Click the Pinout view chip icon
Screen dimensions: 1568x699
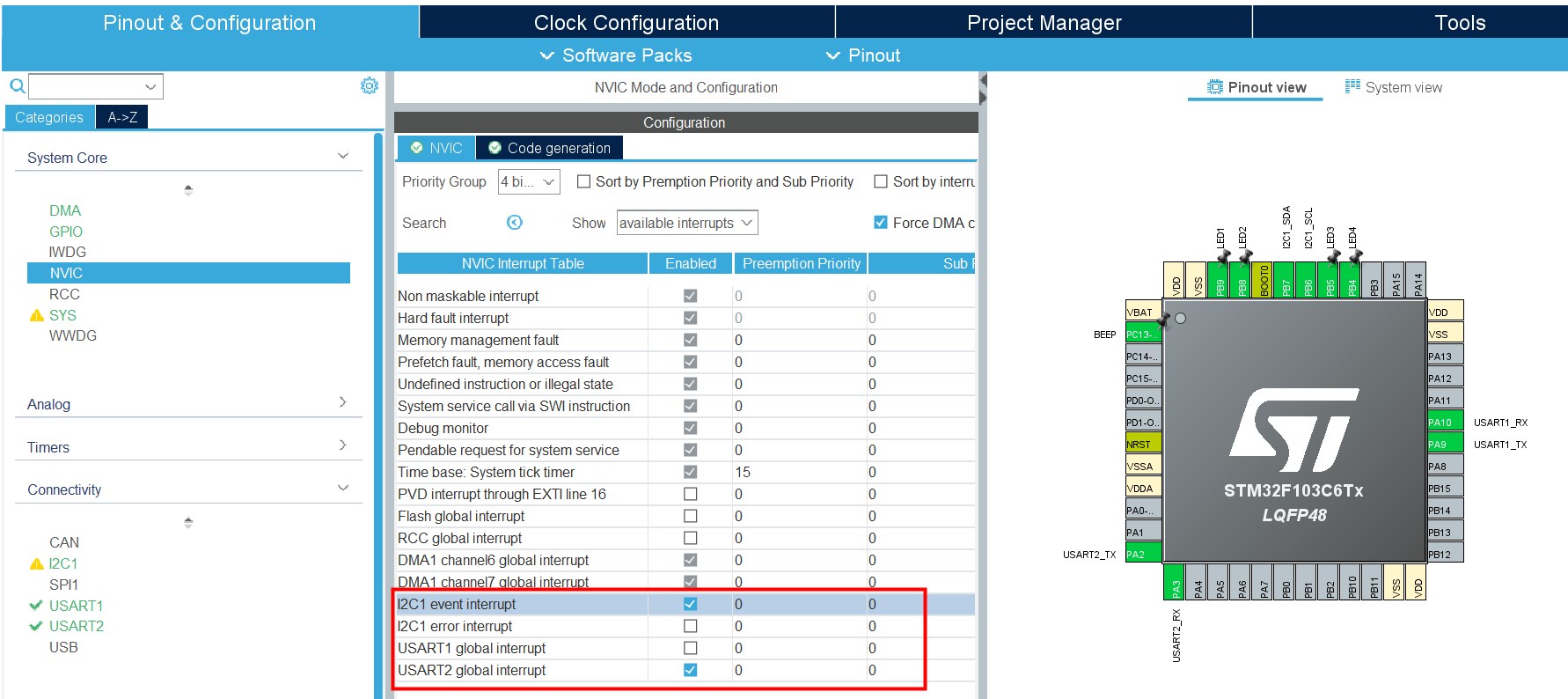click(x=1215, y=87)
